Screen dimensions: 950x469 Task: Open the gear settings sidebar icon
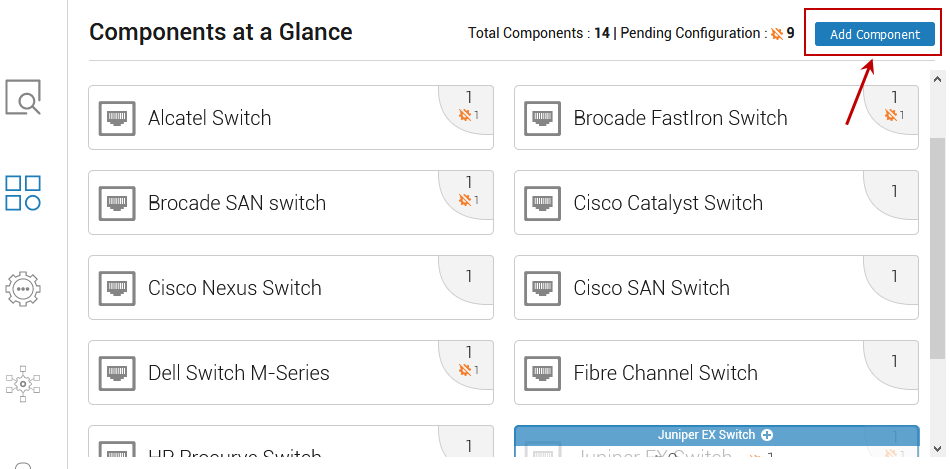click(23, 289)
